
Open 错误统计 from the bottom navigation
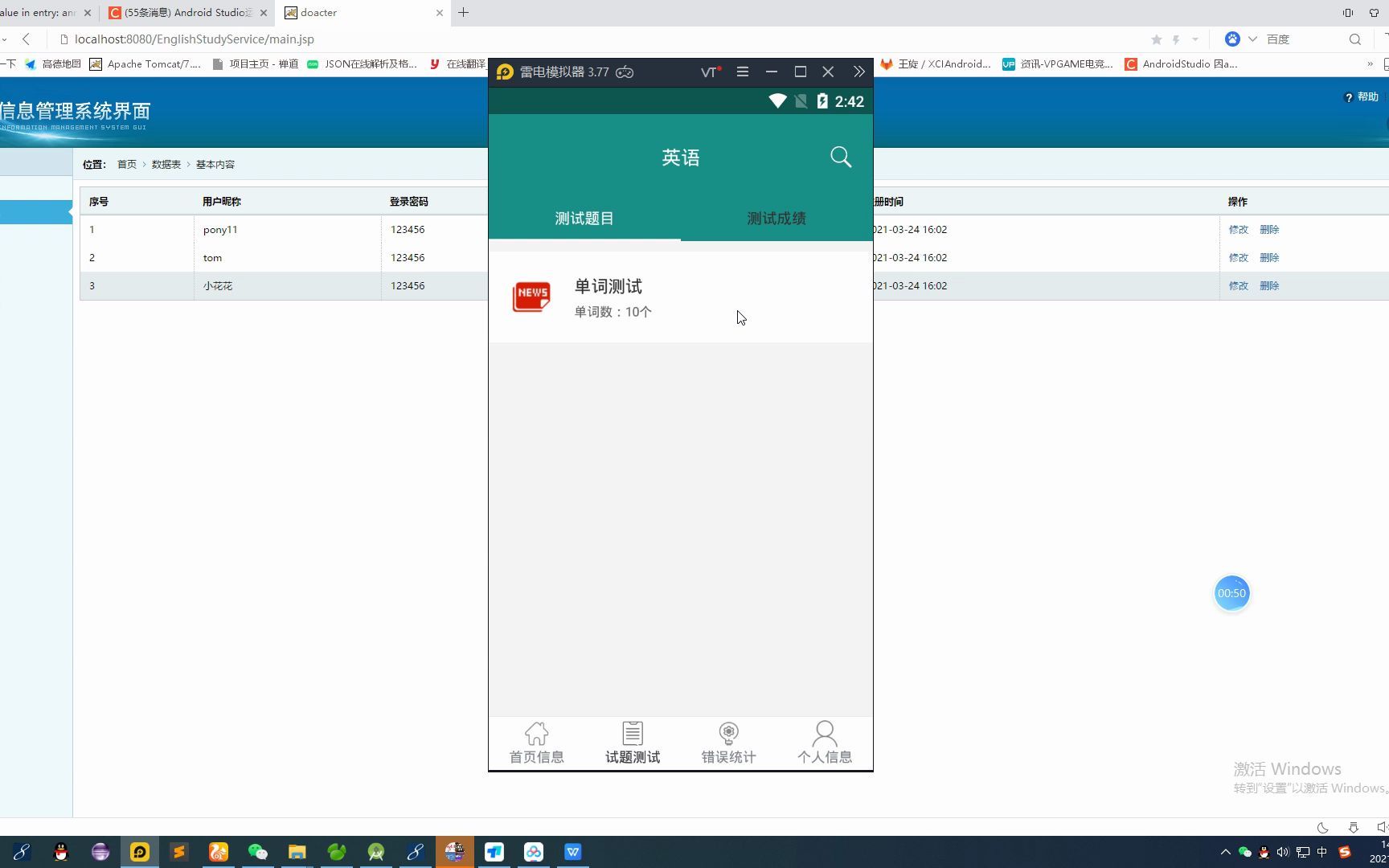[728, 741]
